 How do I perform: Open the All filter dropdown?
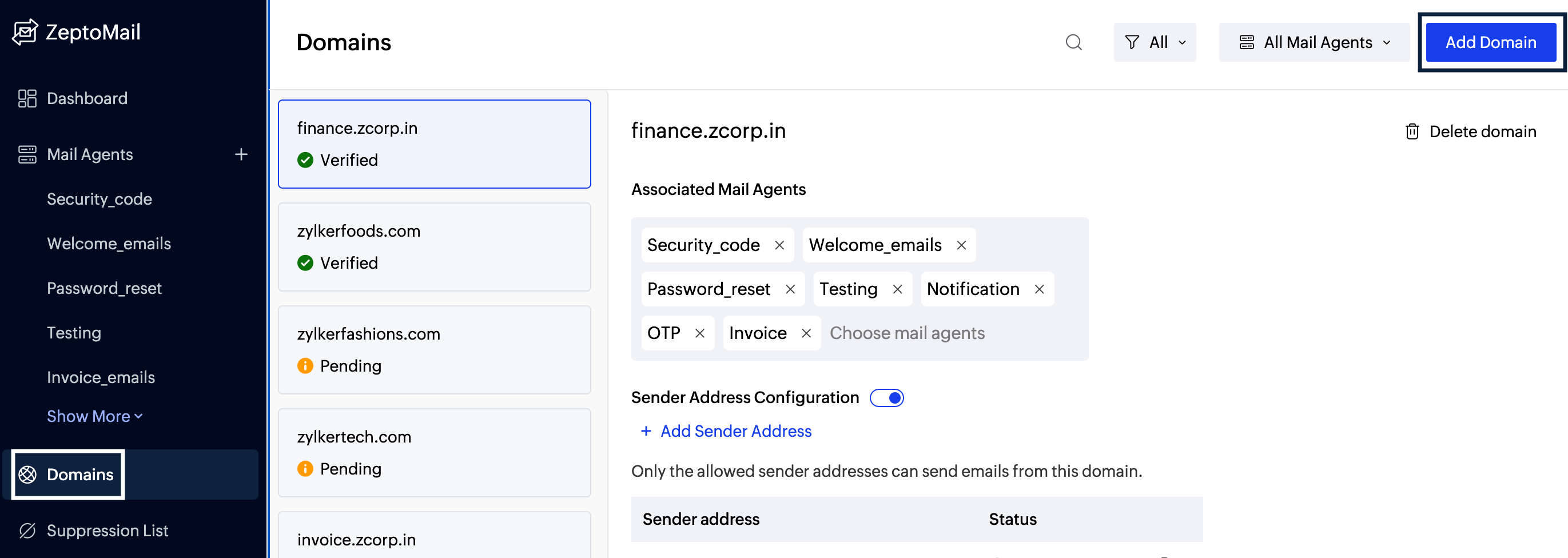1154,43
